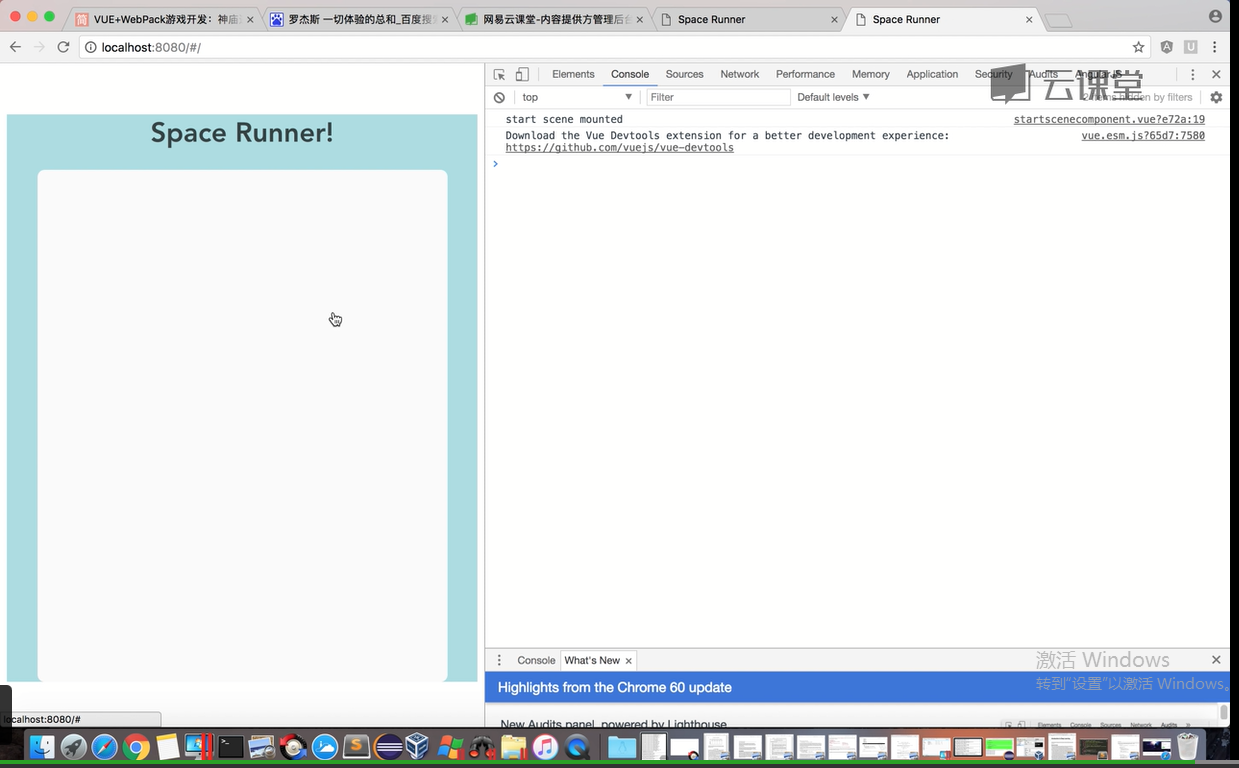Select the Console panel tab
Image resolution: width=1239 pixels, height=768 pixels.
(x=630, y=74)
